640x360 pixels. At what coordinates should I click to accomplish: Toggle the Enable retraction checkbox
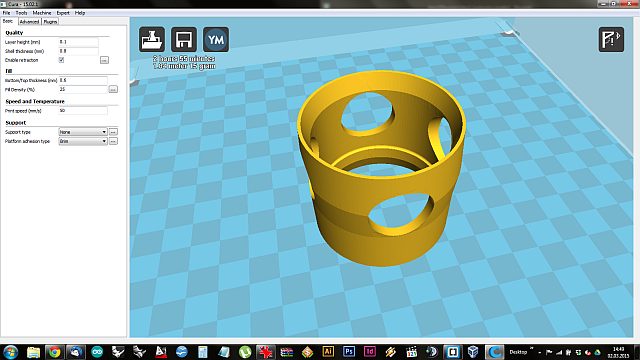[61, 60]
